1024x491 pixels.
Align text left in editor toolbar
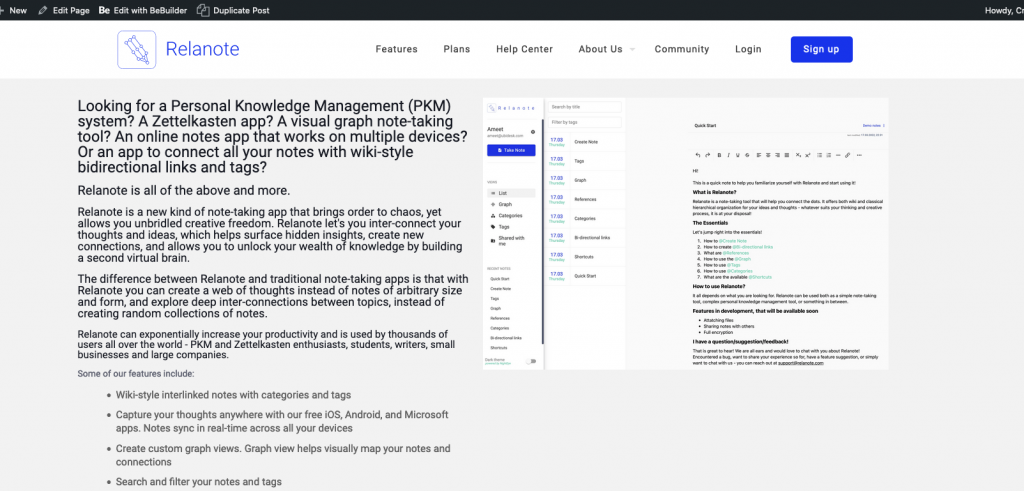pos(759,155)
